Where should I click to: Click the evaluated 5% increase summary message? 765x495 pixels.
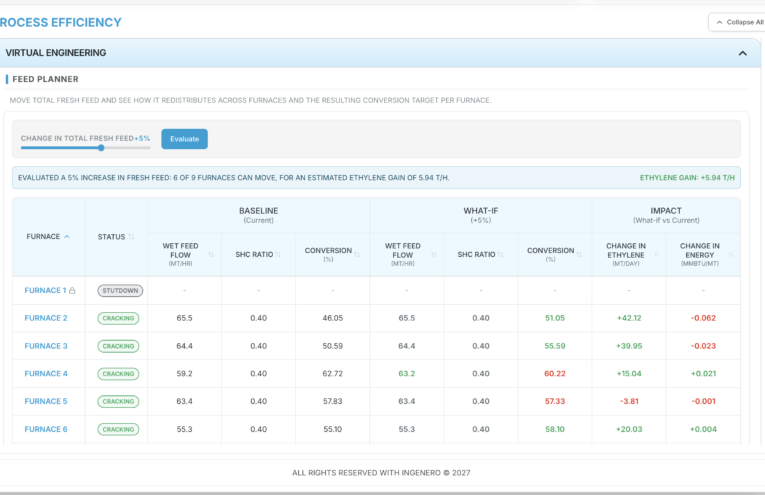click(234, 178)
